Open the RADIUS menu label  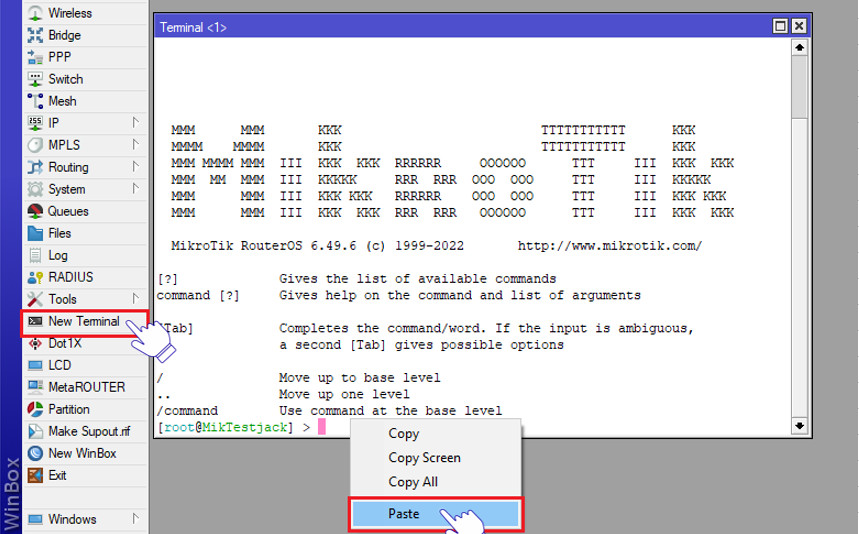click(x=71, y=277)
